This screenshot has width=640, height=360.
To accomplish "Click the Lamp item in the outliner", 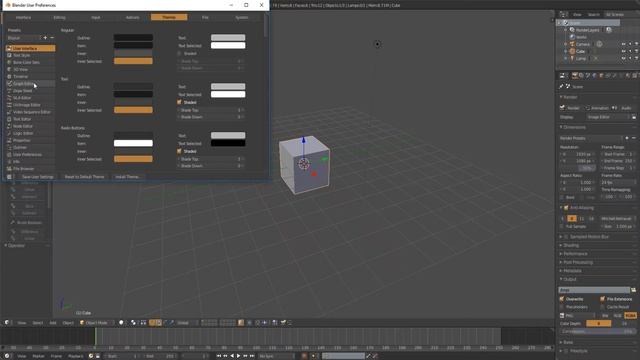I will click(580, 58).
